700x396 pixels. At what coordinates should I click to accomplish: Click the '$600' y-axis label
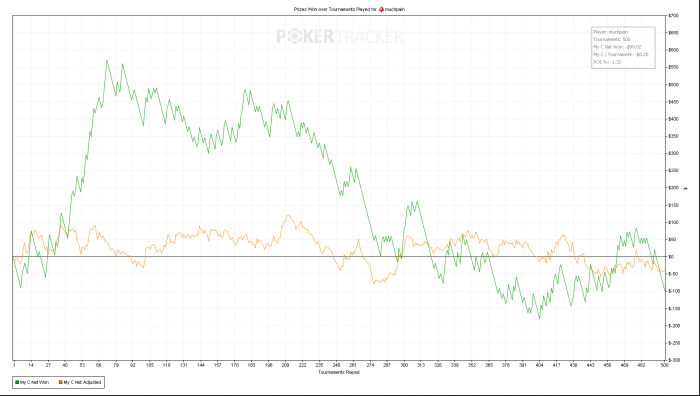tap(673, 50)
